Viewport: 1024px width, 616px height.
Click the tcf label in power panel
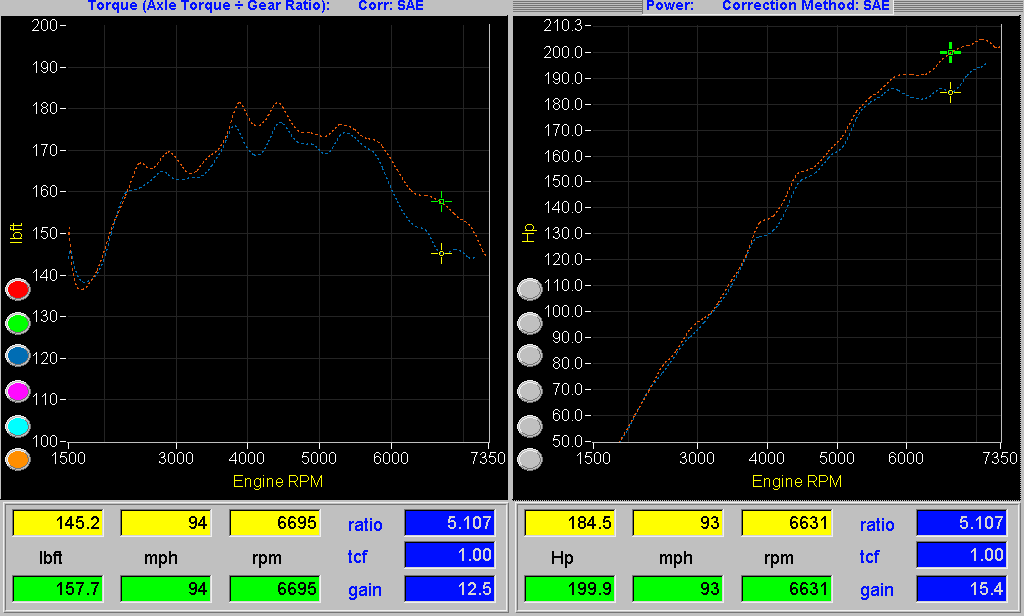(x=869, y=557)
